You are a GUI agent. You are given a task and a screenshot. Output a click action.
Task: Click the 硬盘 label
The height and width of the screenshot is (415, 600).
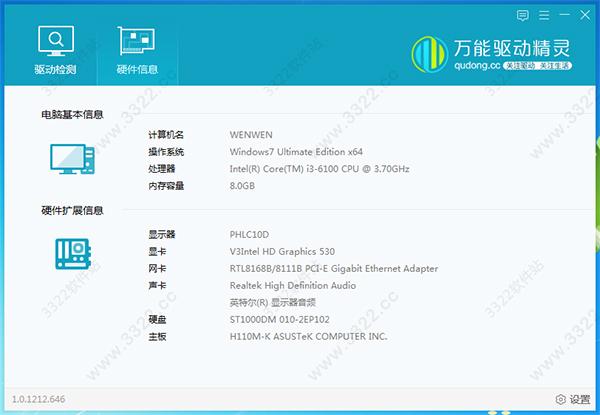(x=157, y=319)
